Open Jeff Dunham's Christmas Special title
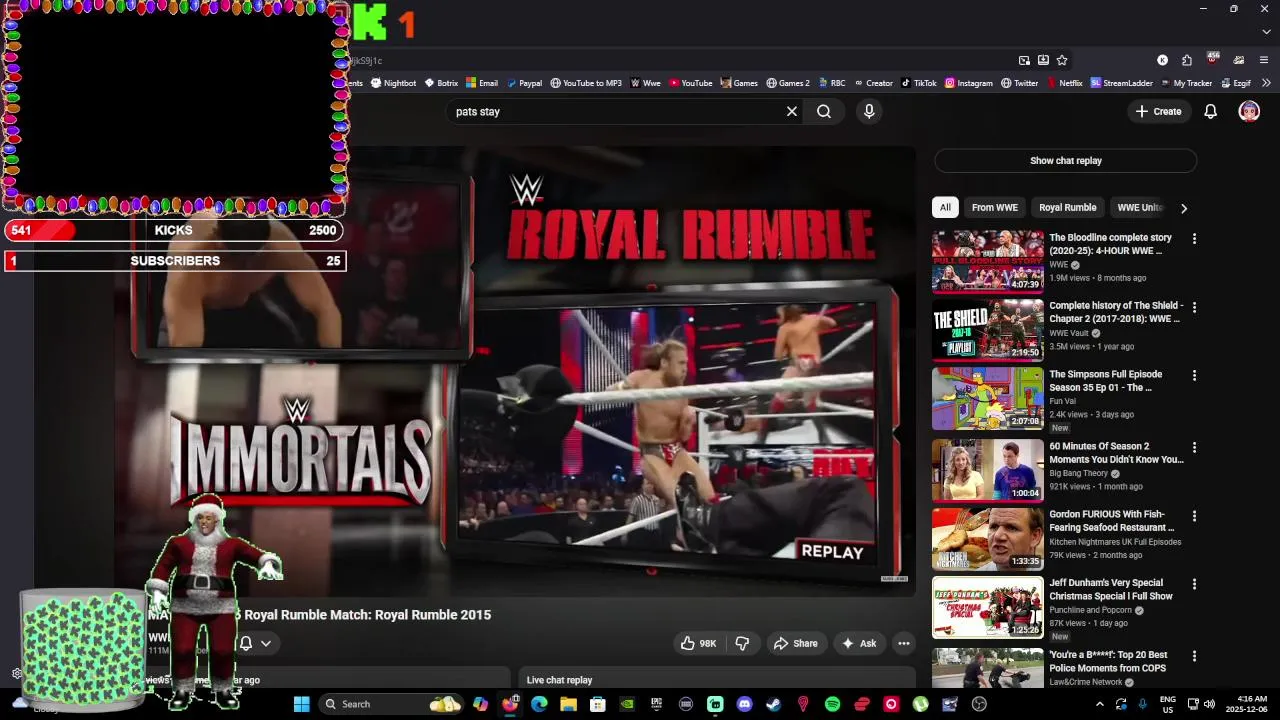The width and height of the screenshot is (1280, 720). point(1110,590)
